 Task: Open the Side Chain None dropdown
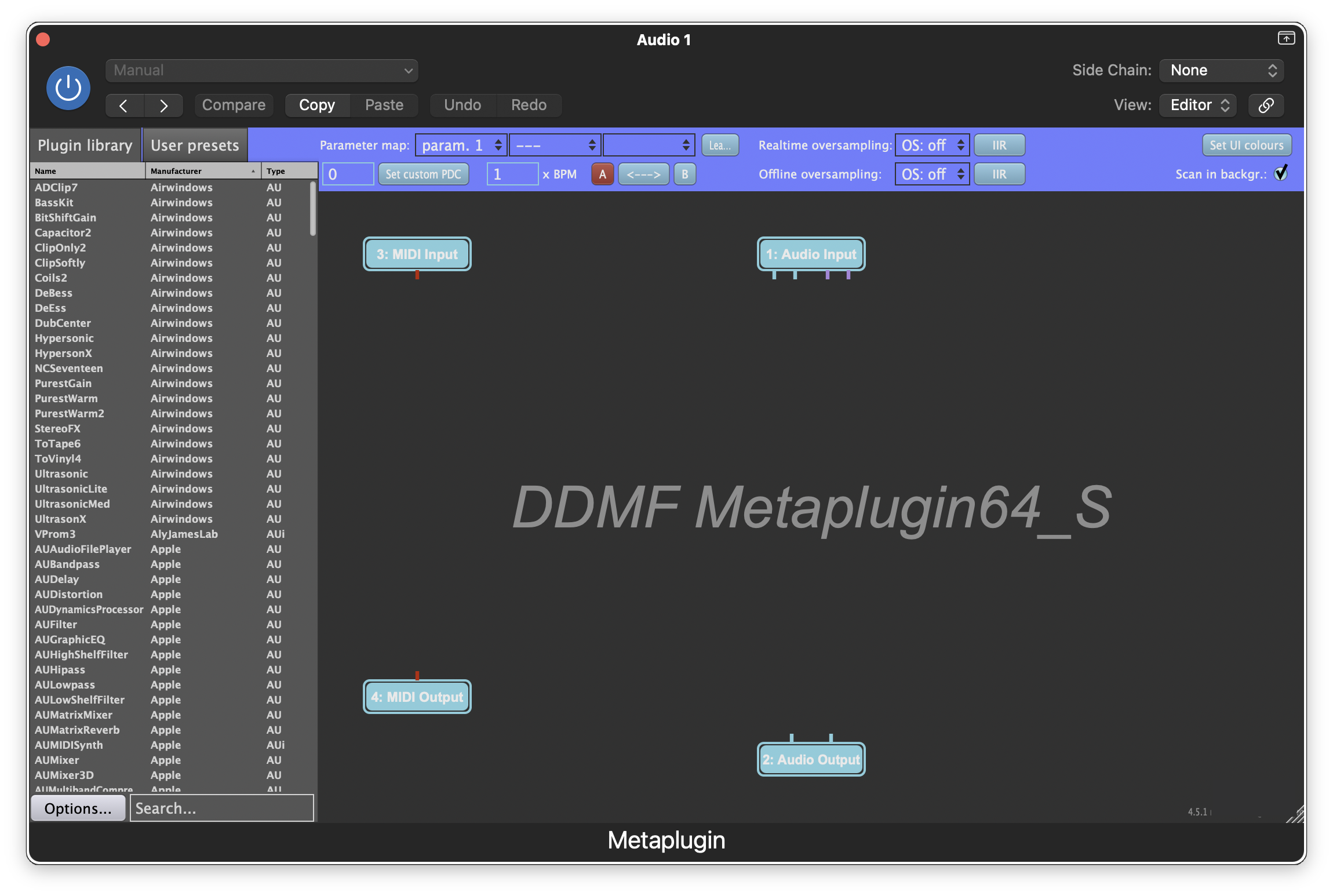pos(1222,71)
